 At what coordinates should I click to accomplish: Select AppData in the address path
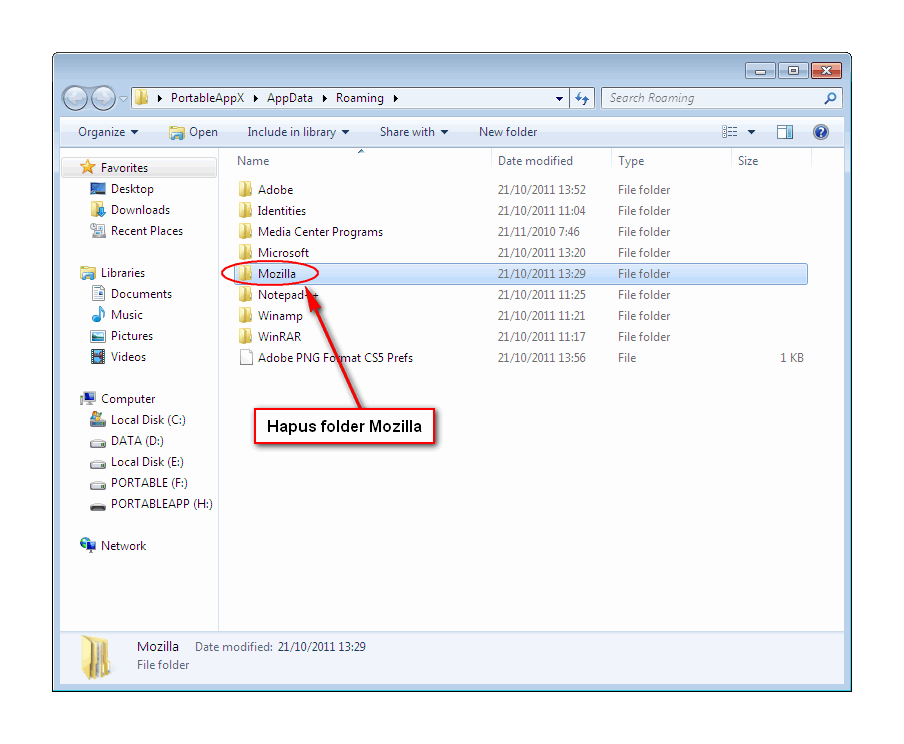289,98
